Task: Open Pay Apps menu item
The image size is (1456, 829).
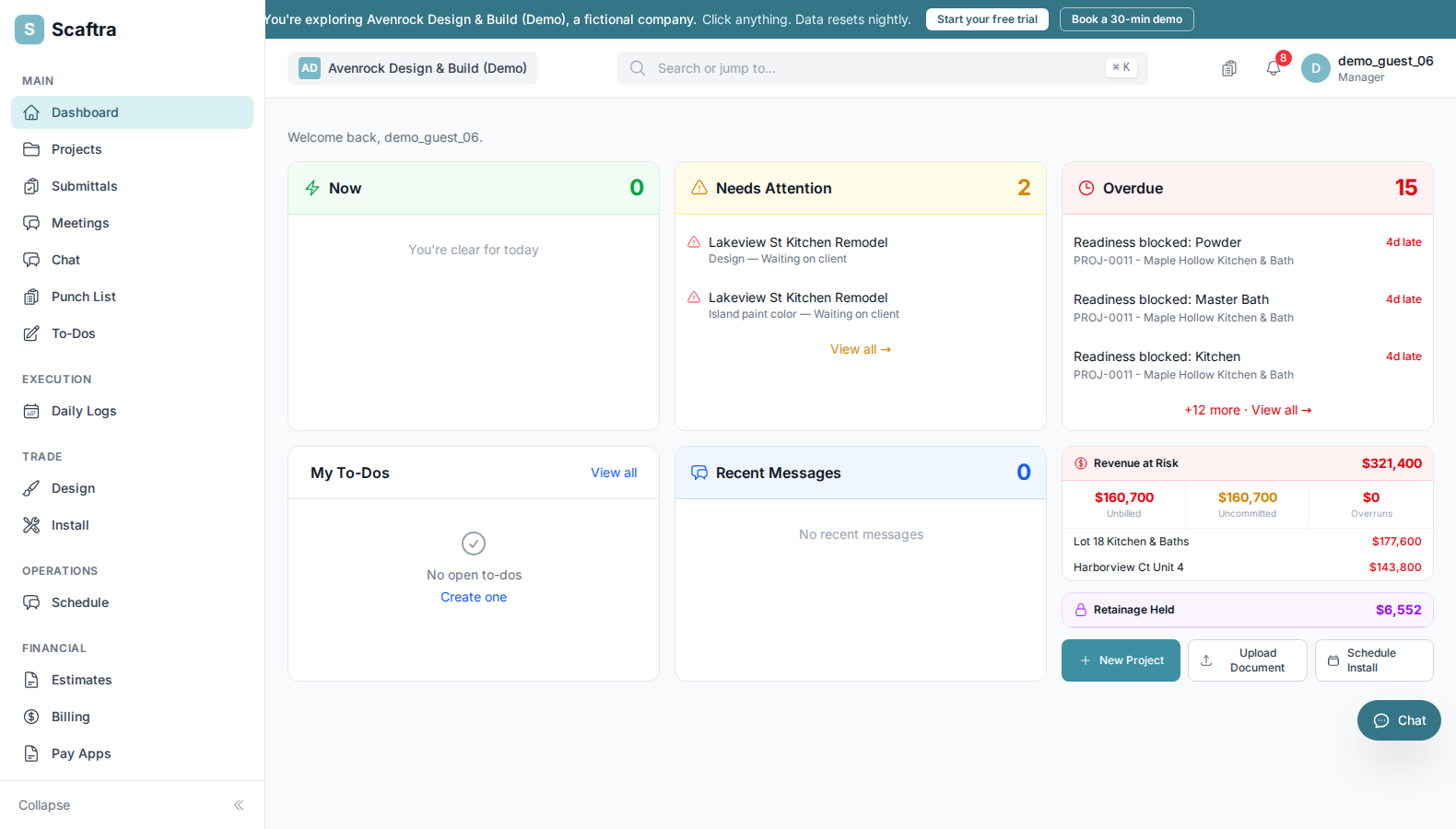Action: pyautogui.click(x=132, y=753)
